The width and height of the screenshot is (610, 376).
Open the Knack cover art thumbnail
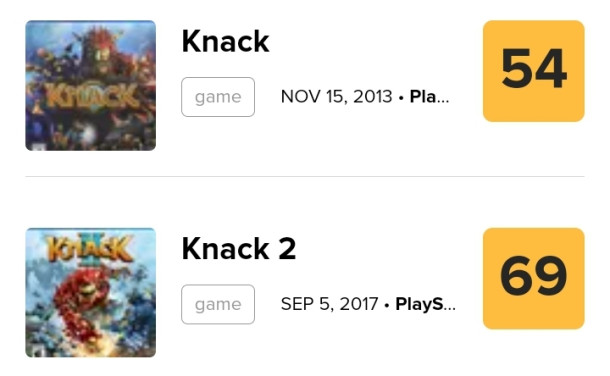pyautogui.click(x=91, y=86)
